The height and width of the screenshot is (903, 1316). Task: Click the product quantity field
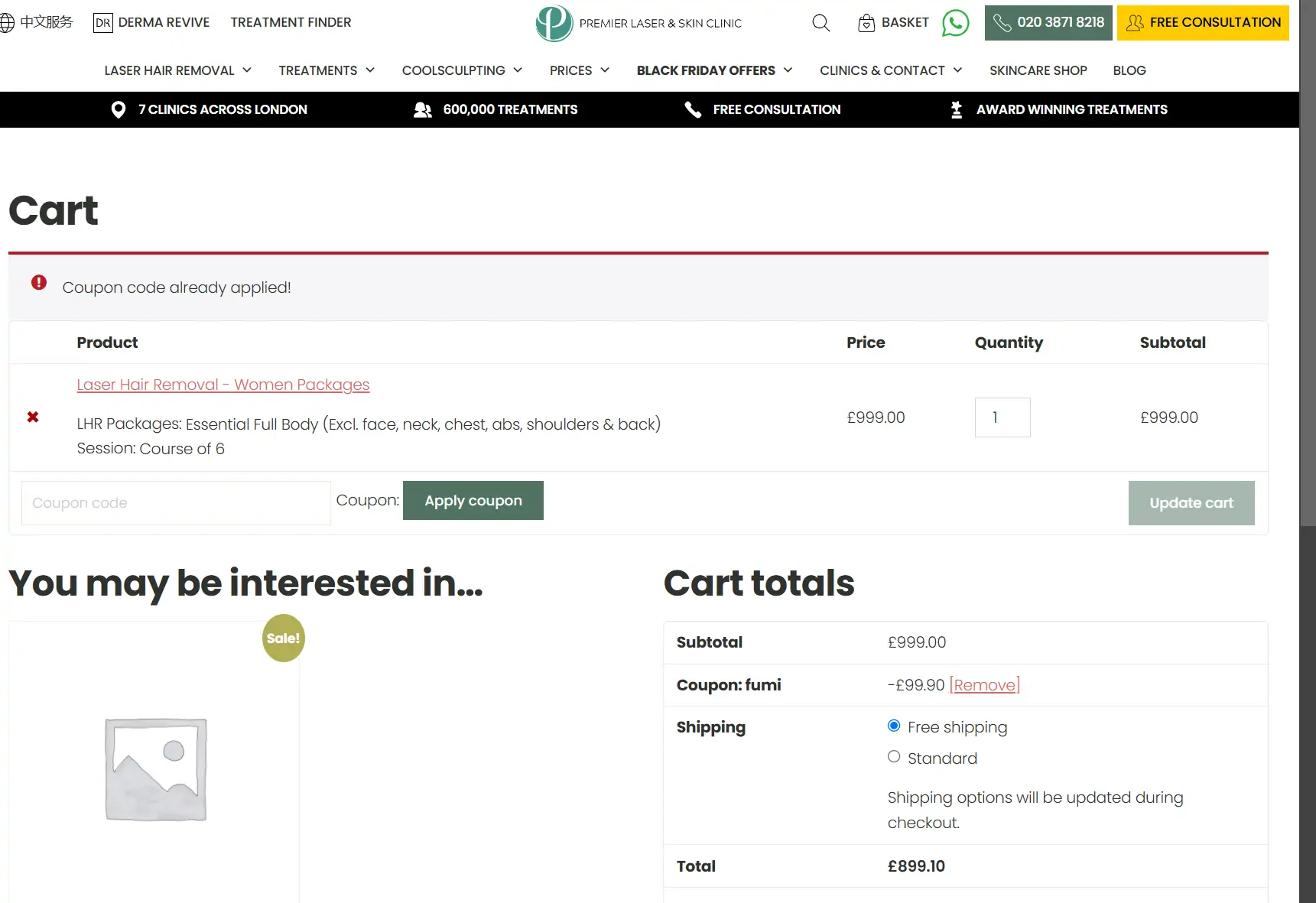[1002, 417]
